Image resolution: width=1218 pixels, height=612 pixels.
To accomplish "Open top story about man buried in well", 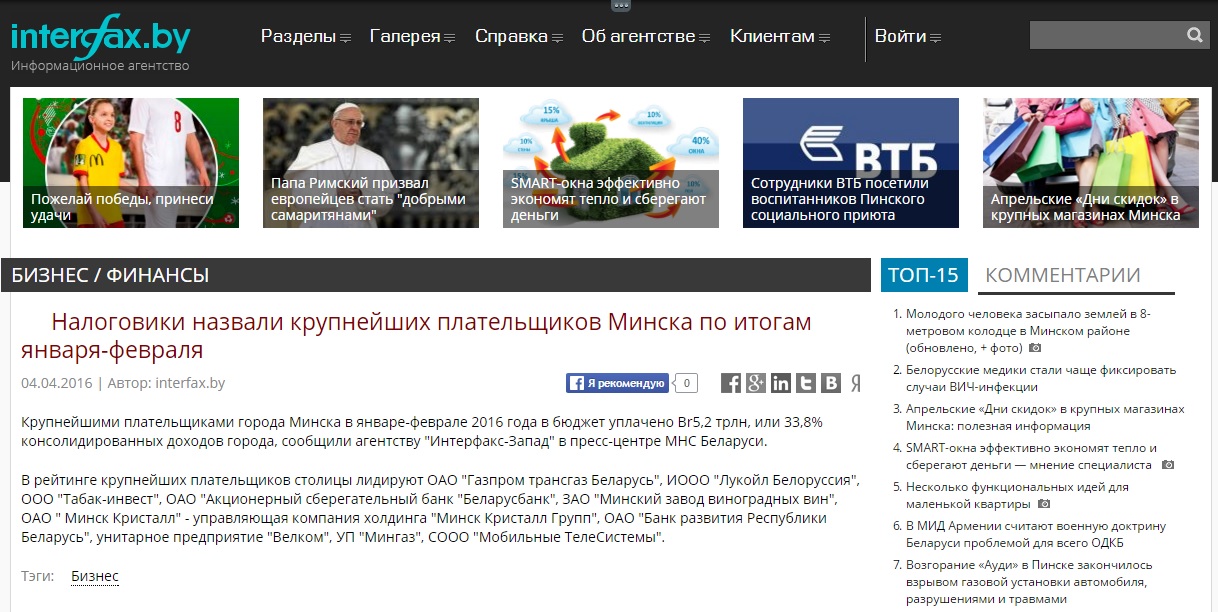I will click(x=1028, y=331).
